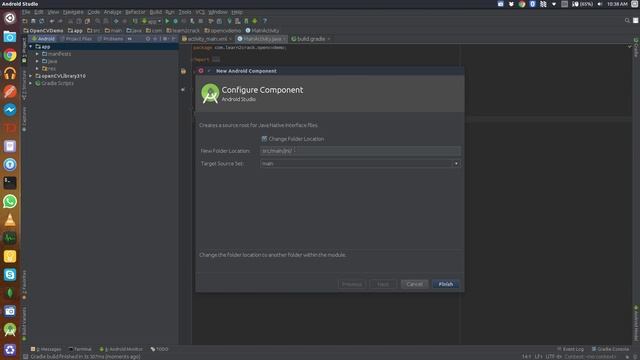This screenshot has width=640, height=360.
Task: Open the Terminal tool window
Action: (x=80, y=349)
